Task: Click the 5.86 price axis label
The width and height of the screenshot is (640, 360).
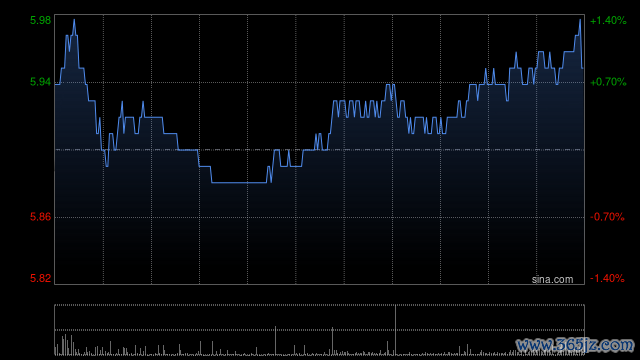Action: coord(40,217)
